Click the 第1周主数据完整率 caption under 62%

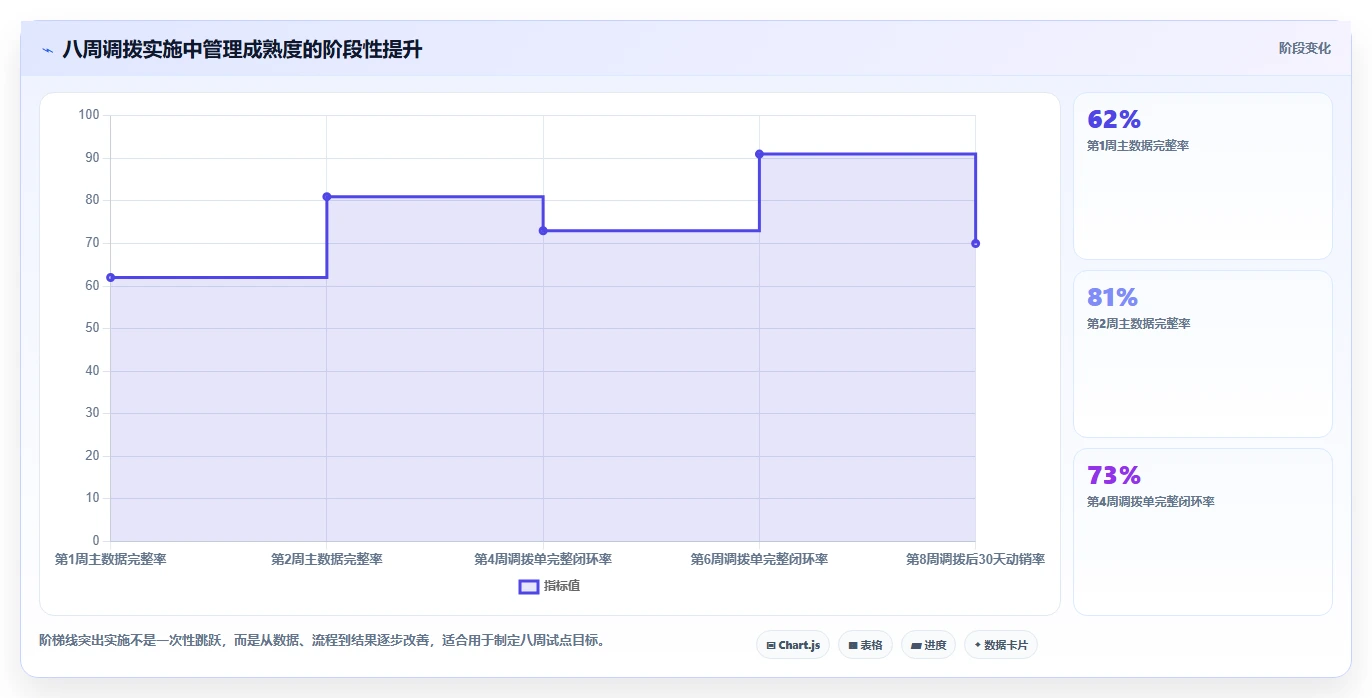pos(1138,146)
